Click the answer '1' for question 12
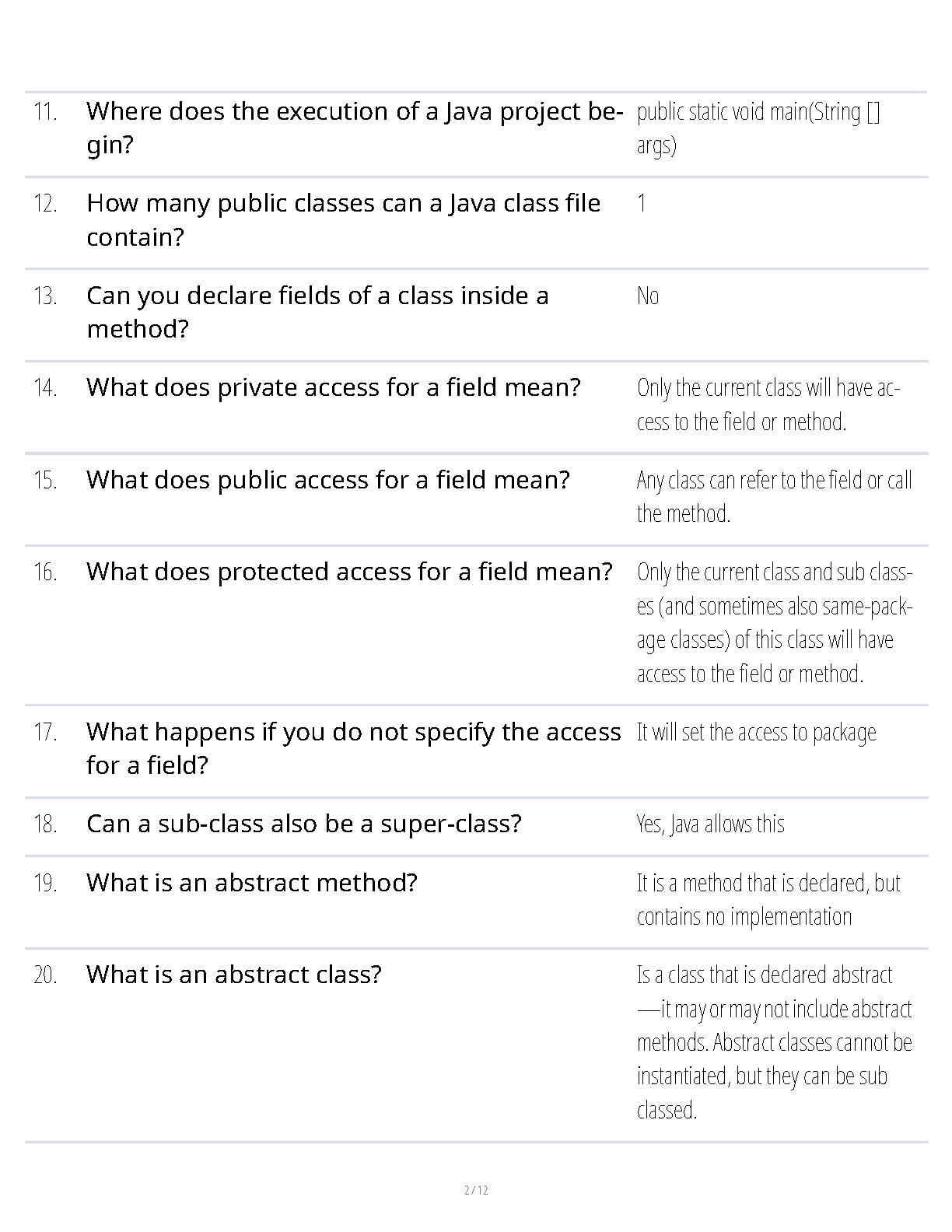 (x=642, y=204)
